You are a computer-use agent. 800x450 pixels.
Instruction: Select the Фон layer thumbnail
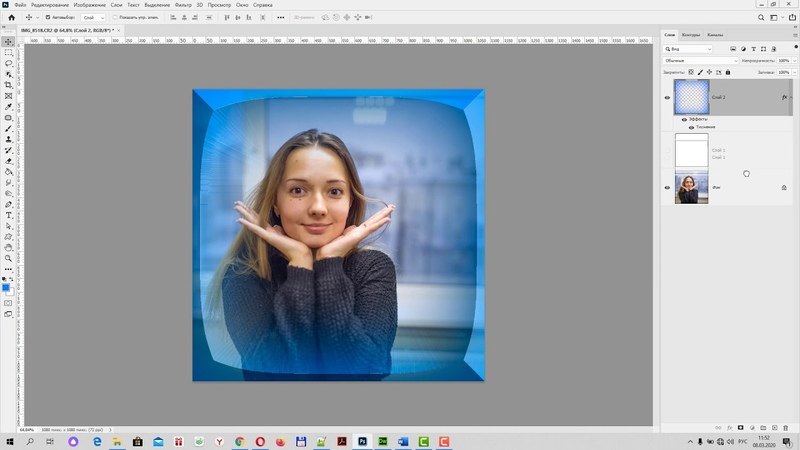pos(691,187)
